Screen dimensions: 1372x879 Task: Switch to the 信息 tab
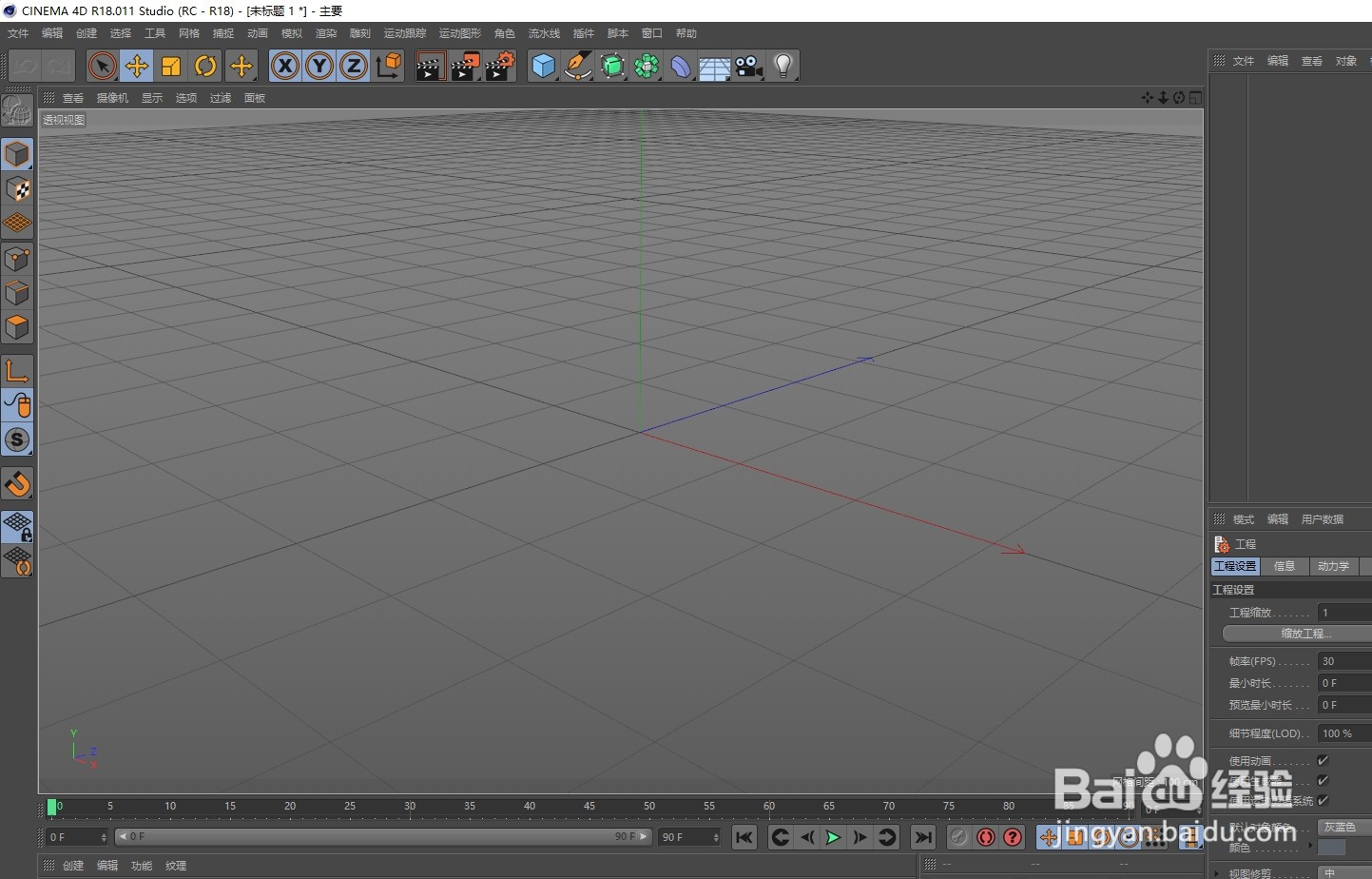tap(1285, 566)
